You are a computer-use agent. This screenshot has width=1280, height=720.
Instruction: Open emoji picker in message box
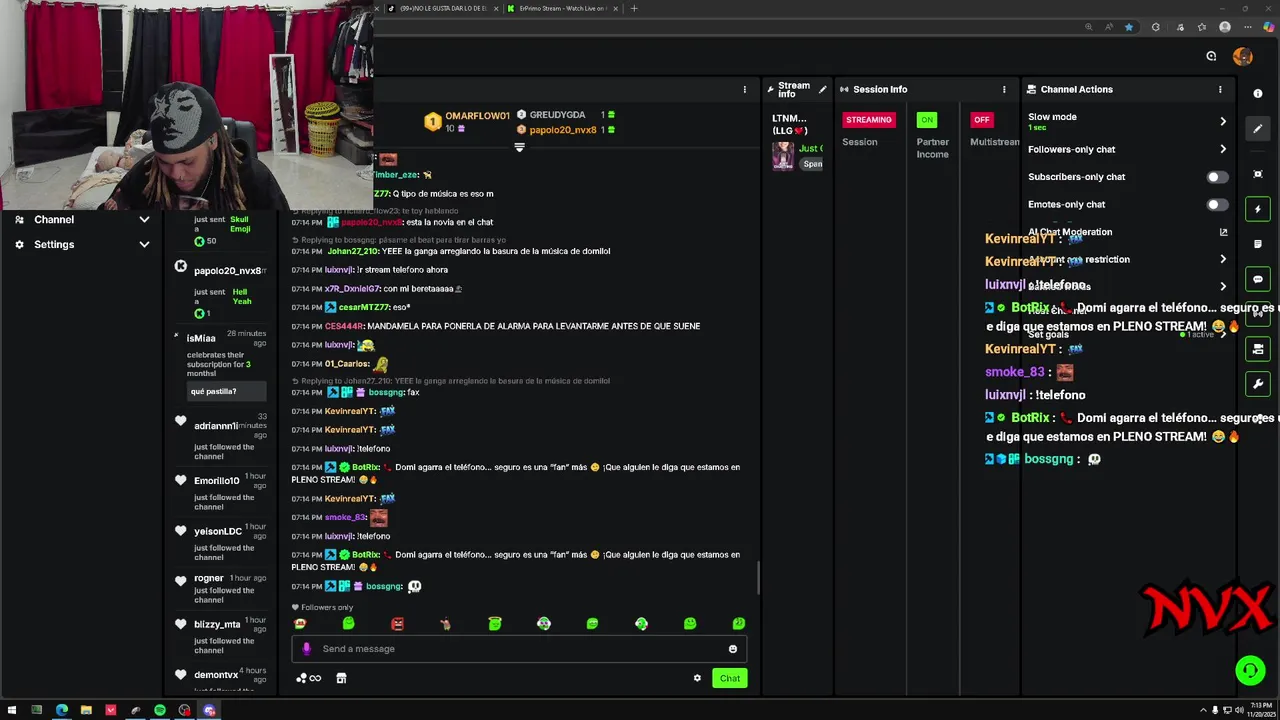pos(733,649)
